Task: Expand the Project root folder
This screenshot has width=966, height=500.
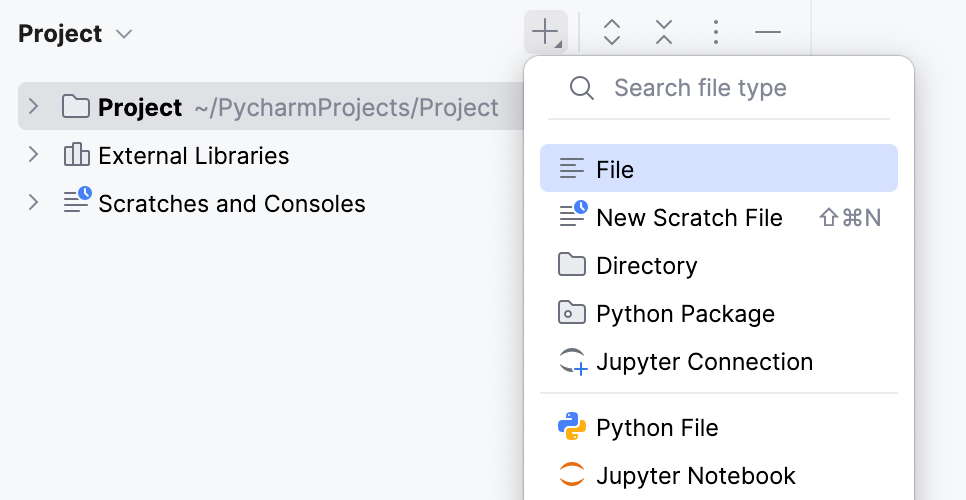Action: coord(33,107)
